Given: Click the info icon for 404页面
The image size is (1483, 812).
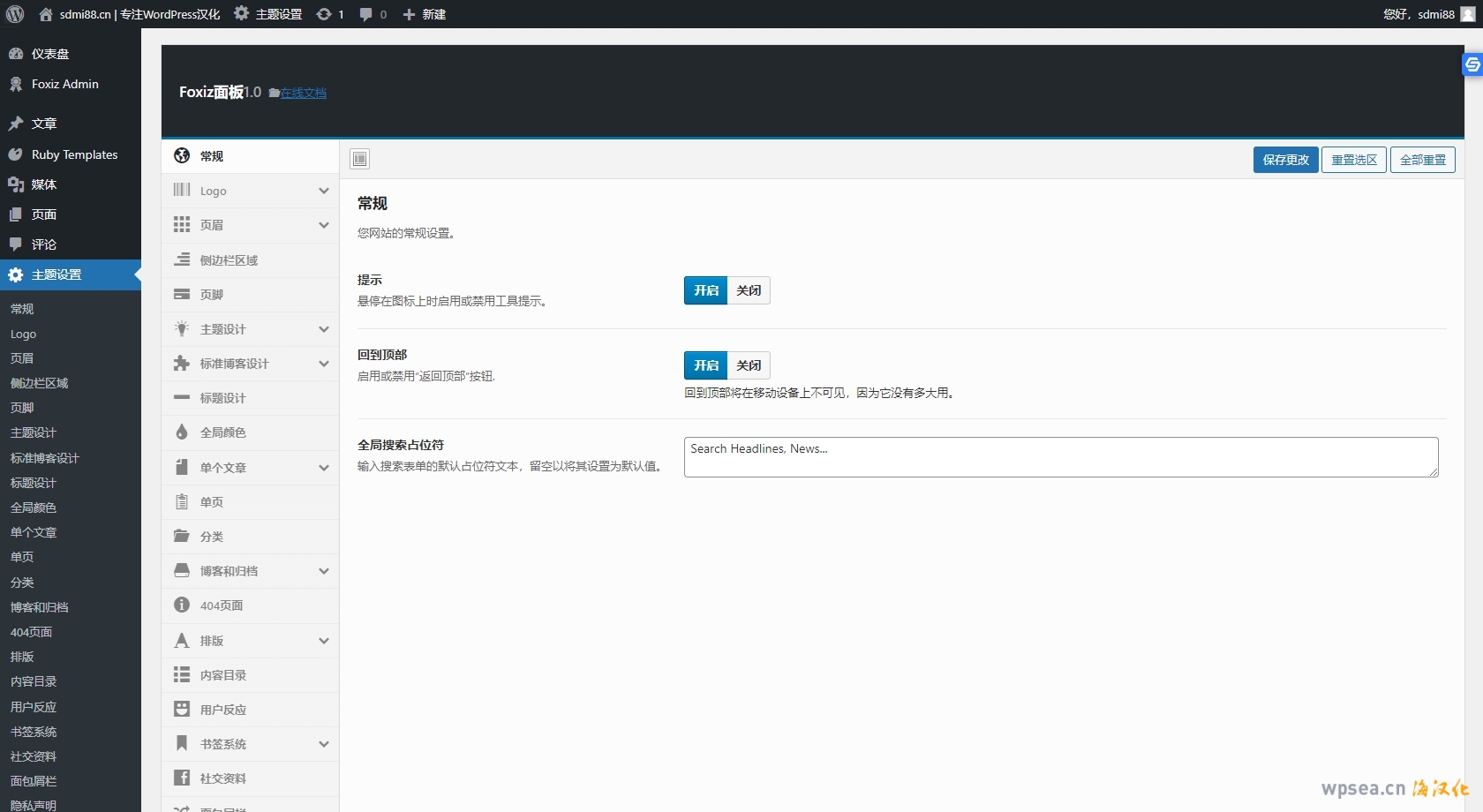Looking at the screenshot, I should (x=182, y=605).
